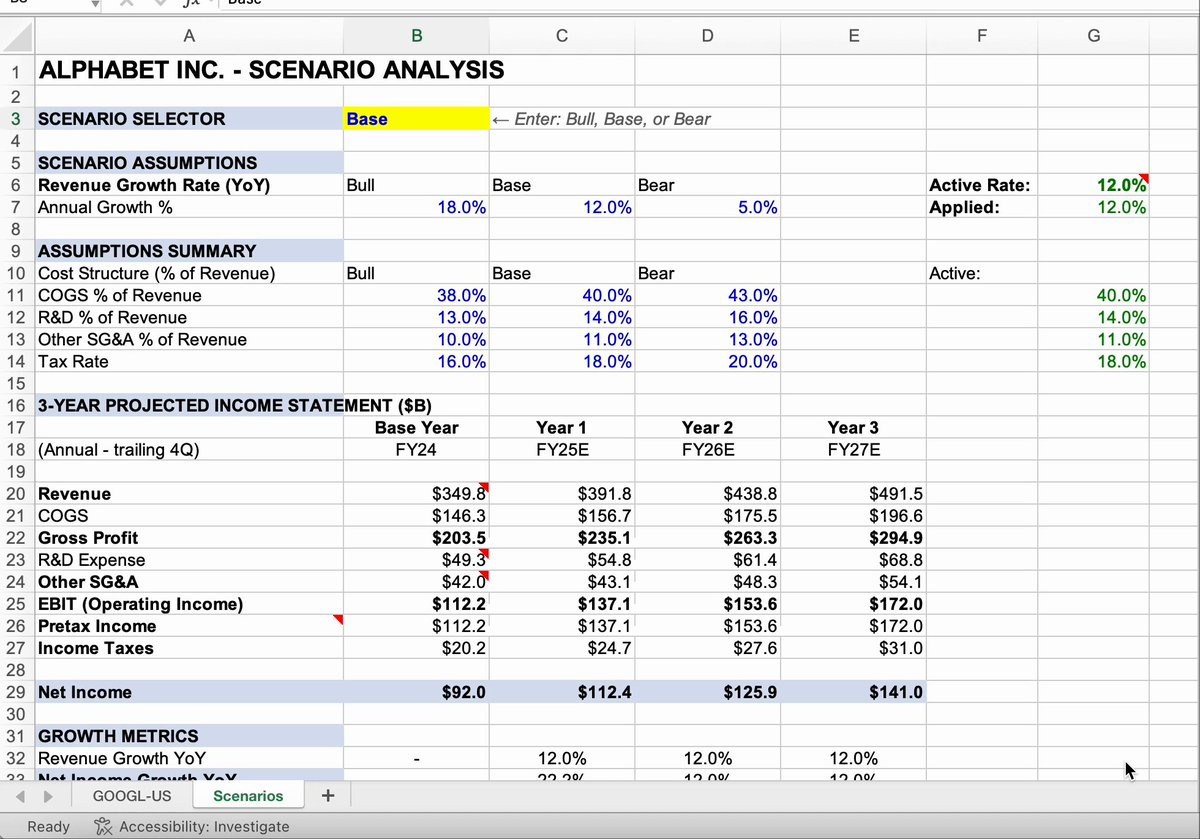Viewport: 1200px width, 839px height.
Task: Select the Bull R&D 13.0% cell
Action: 416,317
